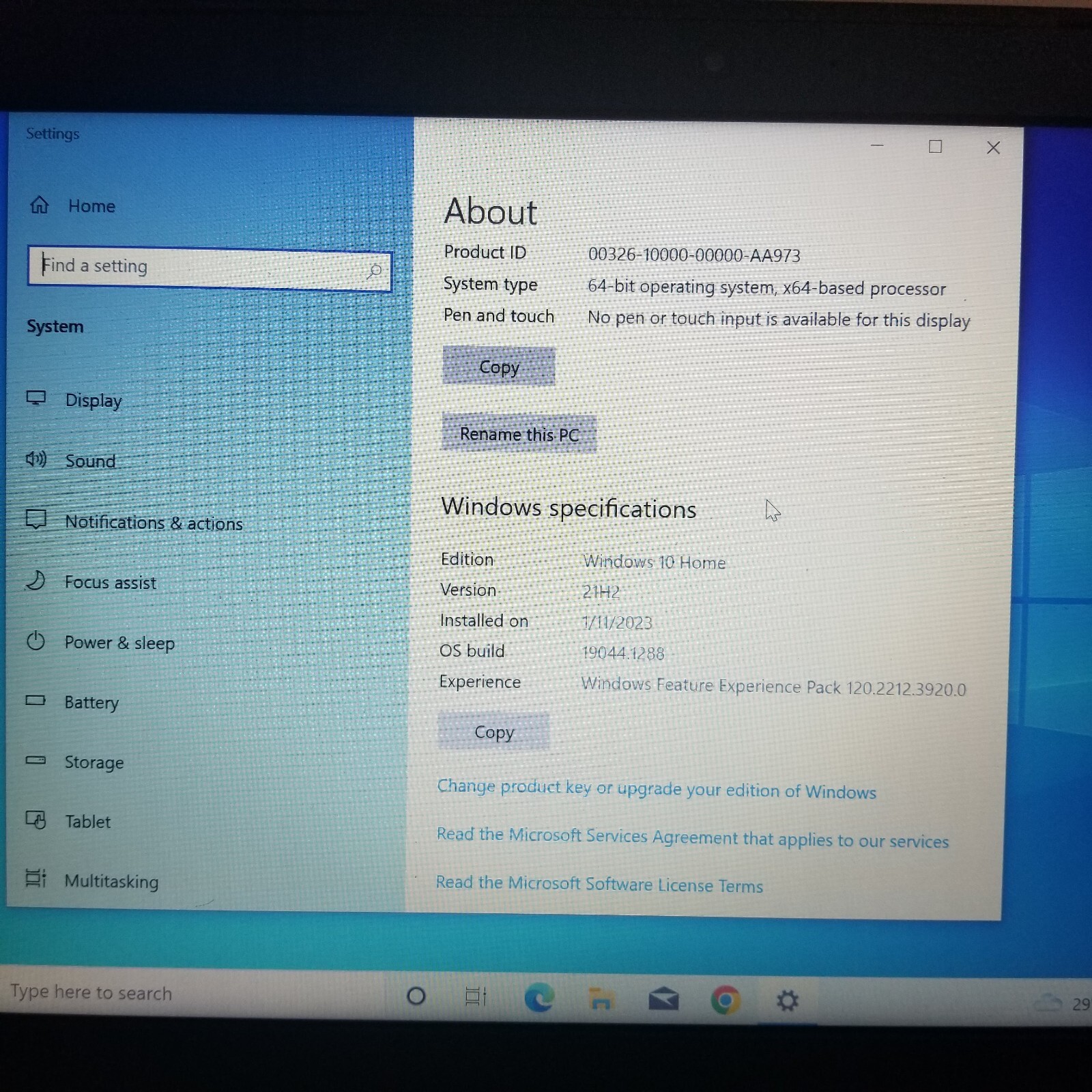The width and height of the screenshot is (1092, 1092).
Task: Open Microsoft Software License Terms link
Action: (x=599, y=884)
